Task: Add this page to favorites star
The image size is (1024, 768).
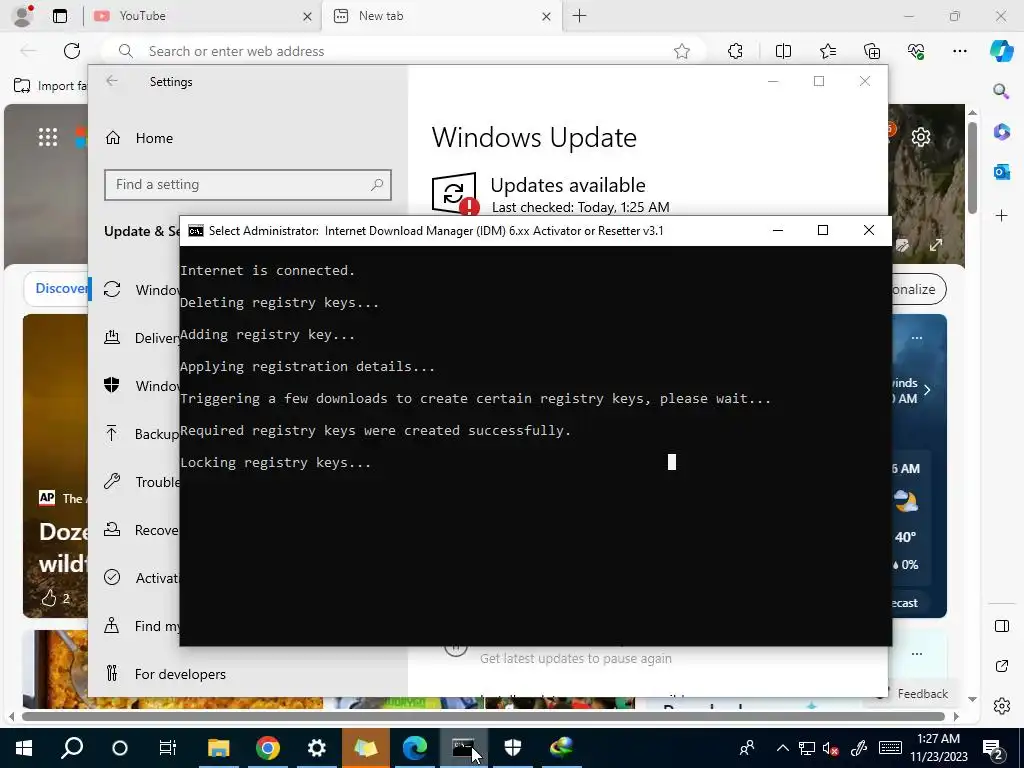Action: [682, 51]
